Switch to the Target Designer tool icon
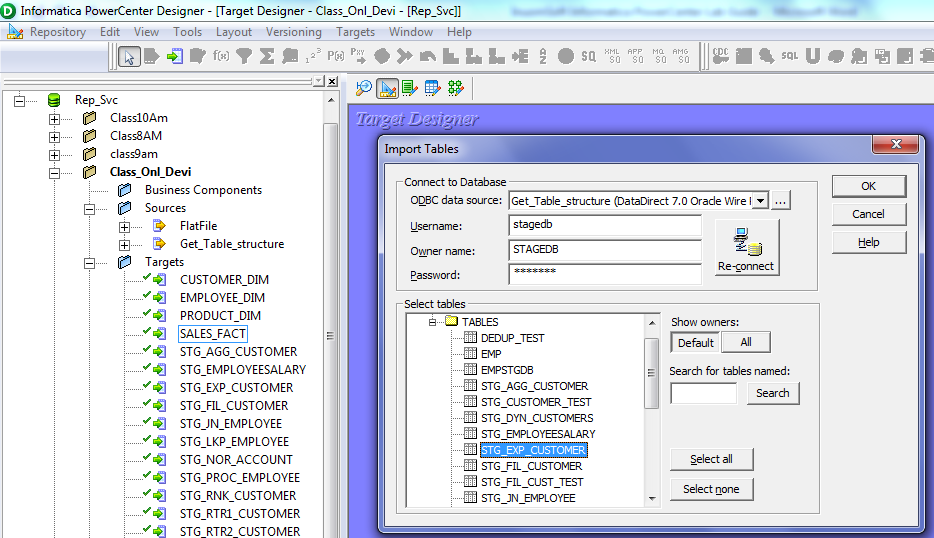 click(387, 88)
